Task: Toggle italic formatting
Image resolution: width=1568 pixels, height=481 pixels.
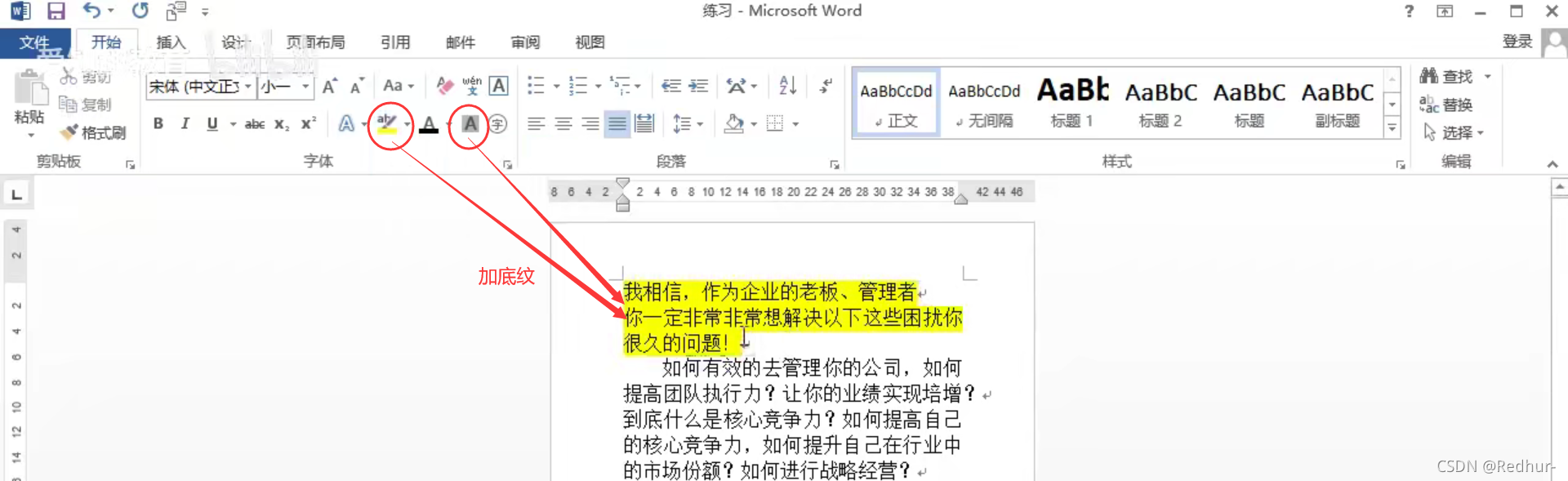Action: [185, 123]
